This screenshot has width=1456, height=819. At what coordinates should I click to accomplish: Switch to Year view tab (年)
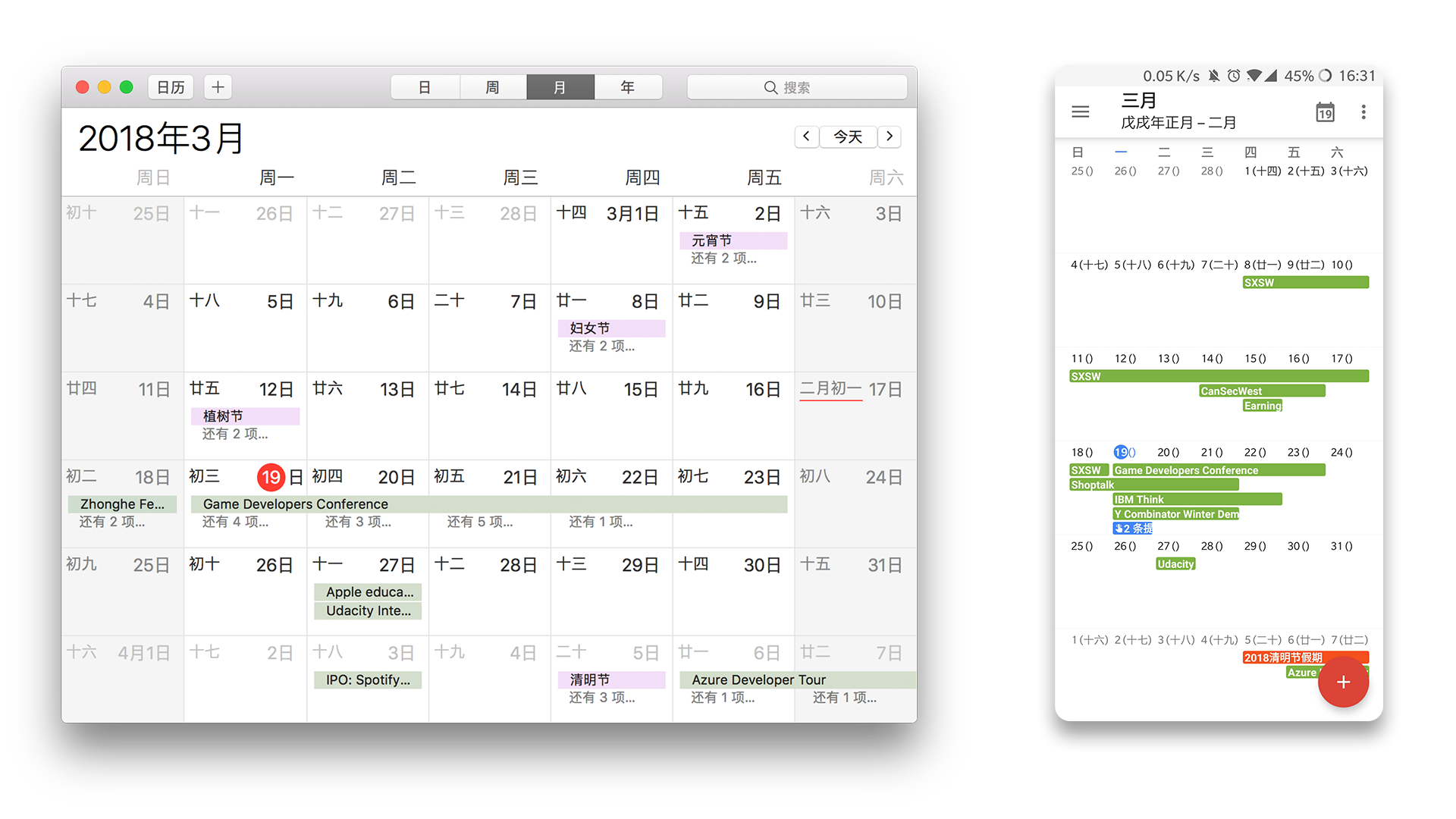(628, 87)
